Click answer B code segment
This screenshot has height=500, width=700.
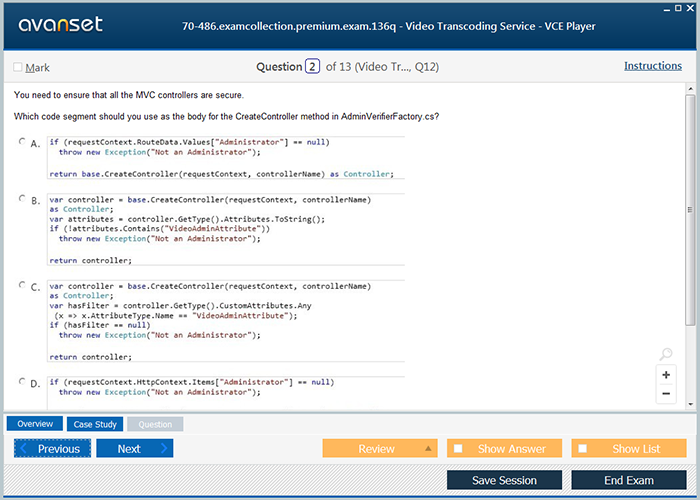(x=226, y=229)
